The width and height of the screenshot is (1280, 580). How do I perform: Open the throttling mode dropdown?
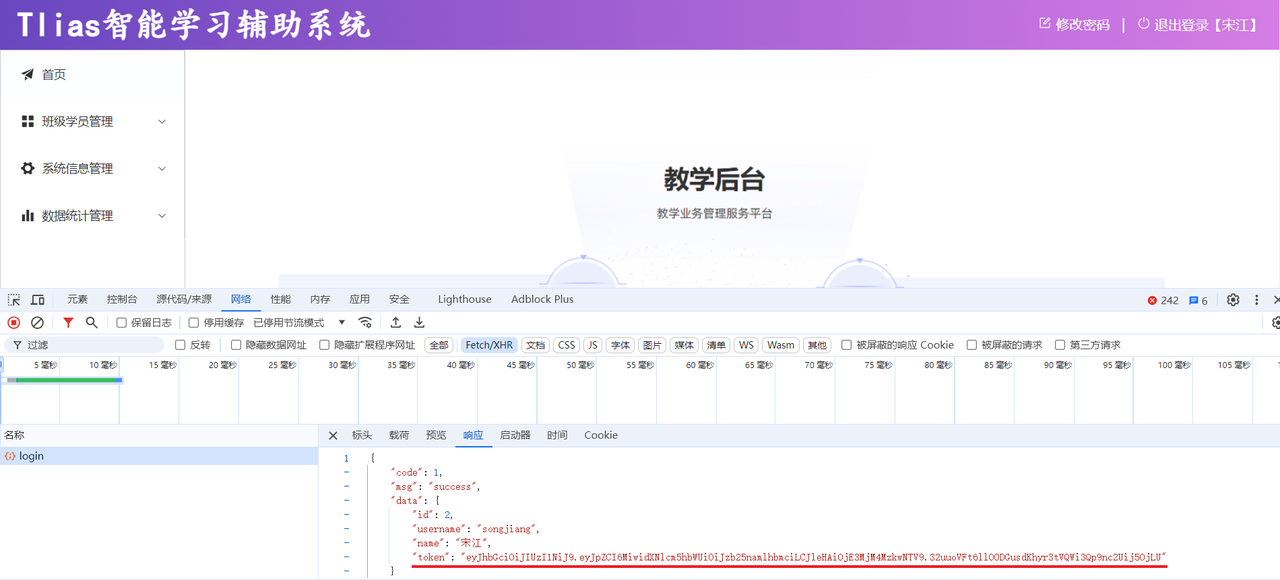299,323
